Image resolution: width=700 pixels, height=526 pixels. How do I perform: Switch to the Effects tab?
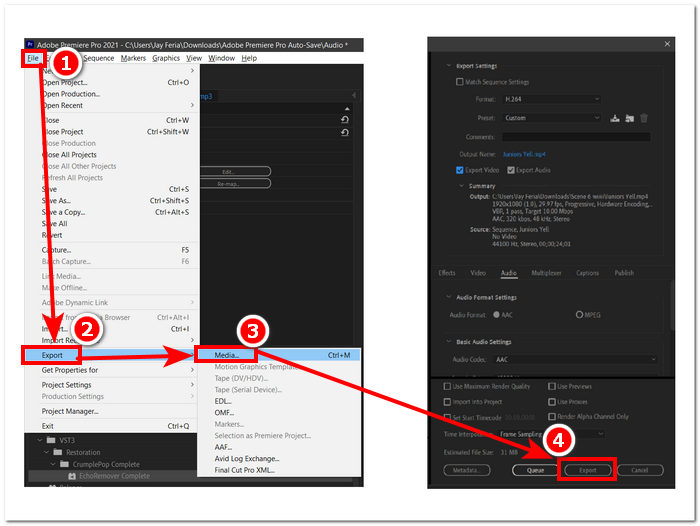coord(447,273)
